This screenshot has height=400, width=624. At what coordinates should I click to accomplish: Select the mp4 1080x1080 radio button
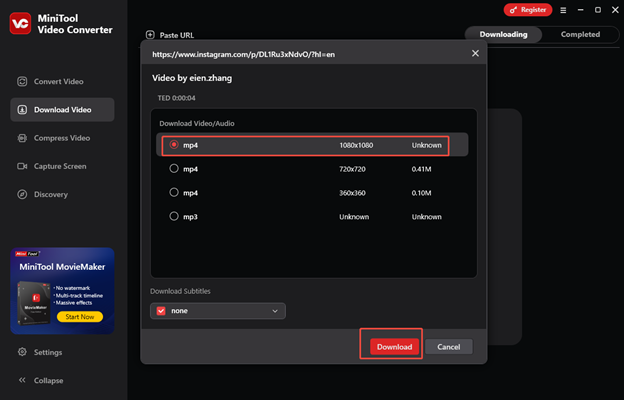click(174, 145)
